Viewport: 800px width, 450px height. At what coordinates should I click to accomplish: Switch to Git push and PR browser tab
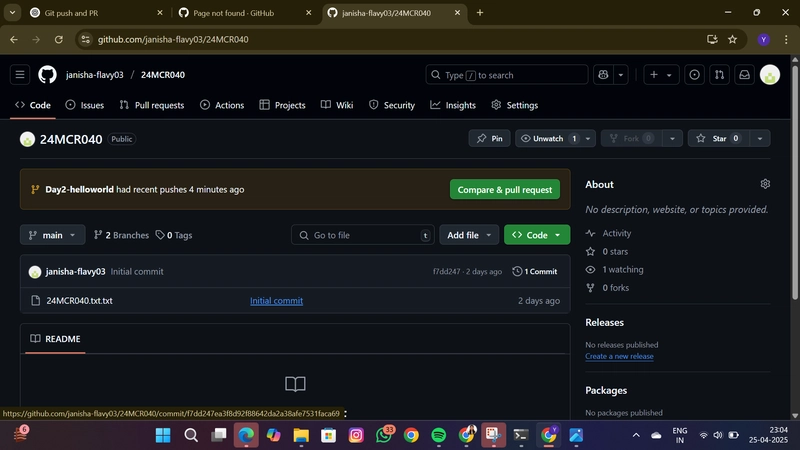(94, 13)
